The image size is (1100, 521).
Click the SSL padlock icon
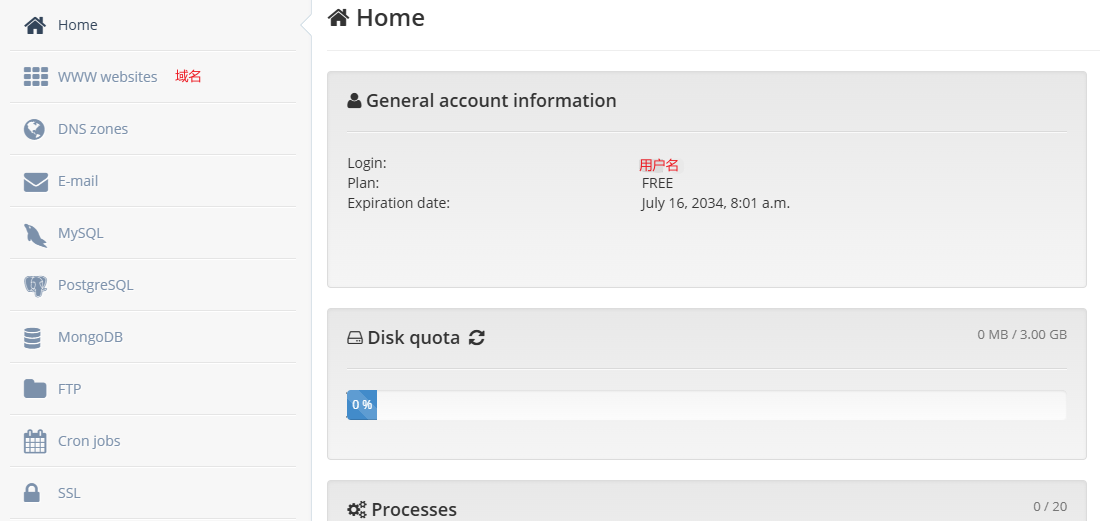pos(33,493)
